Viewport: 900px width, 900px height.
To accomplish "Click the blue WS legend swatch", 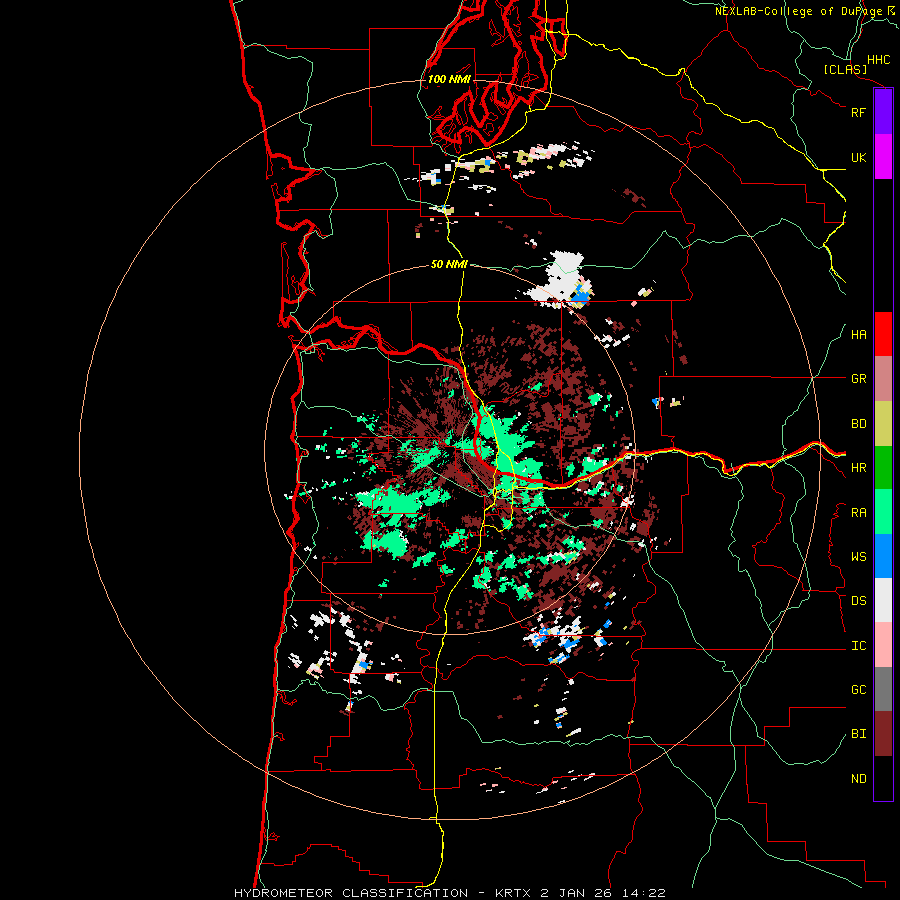I will (883, 556).
